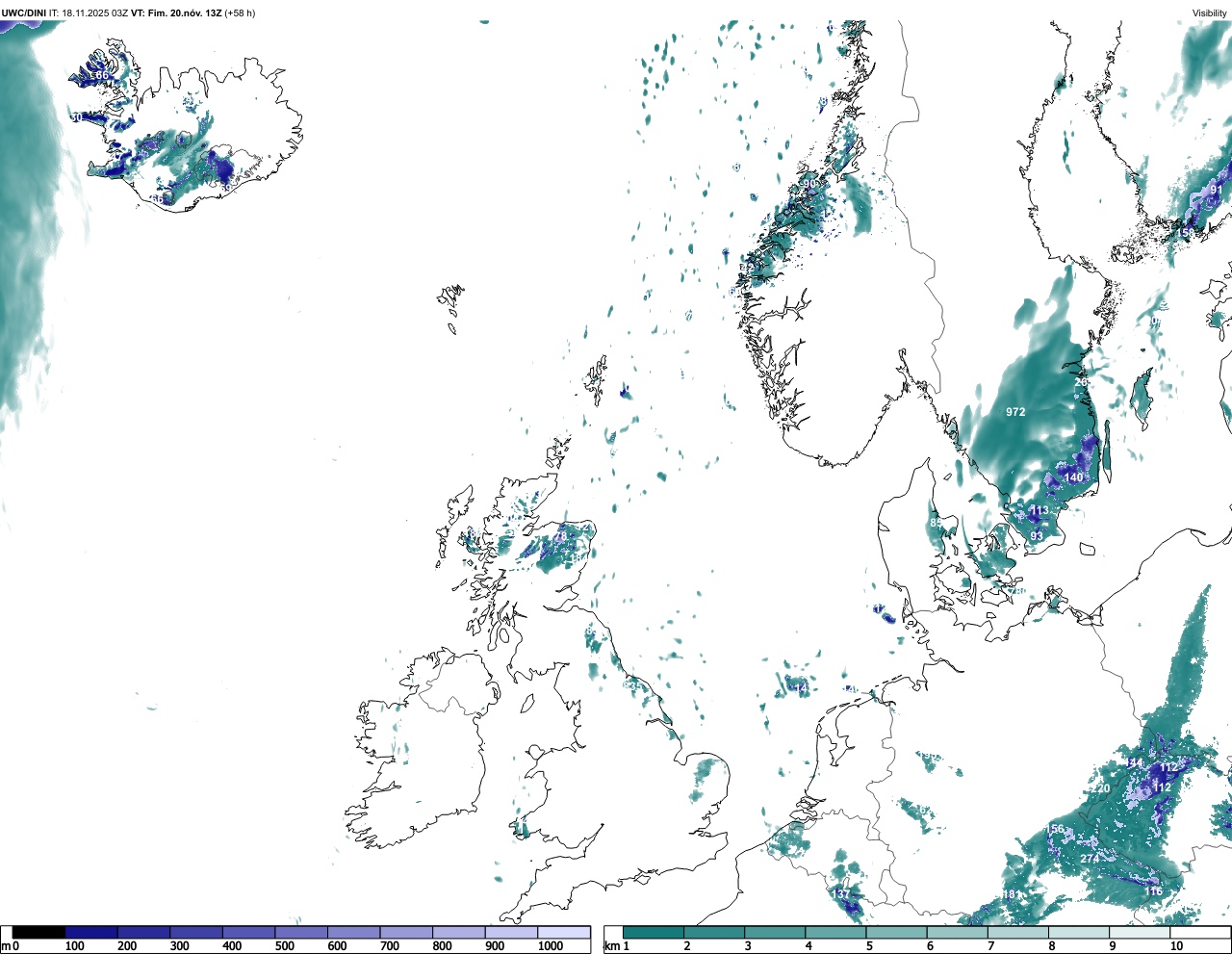Click the 'IT: 18.11.2025 03Z' initial time text
The image size is (1232, 954).
coord(89,13)
